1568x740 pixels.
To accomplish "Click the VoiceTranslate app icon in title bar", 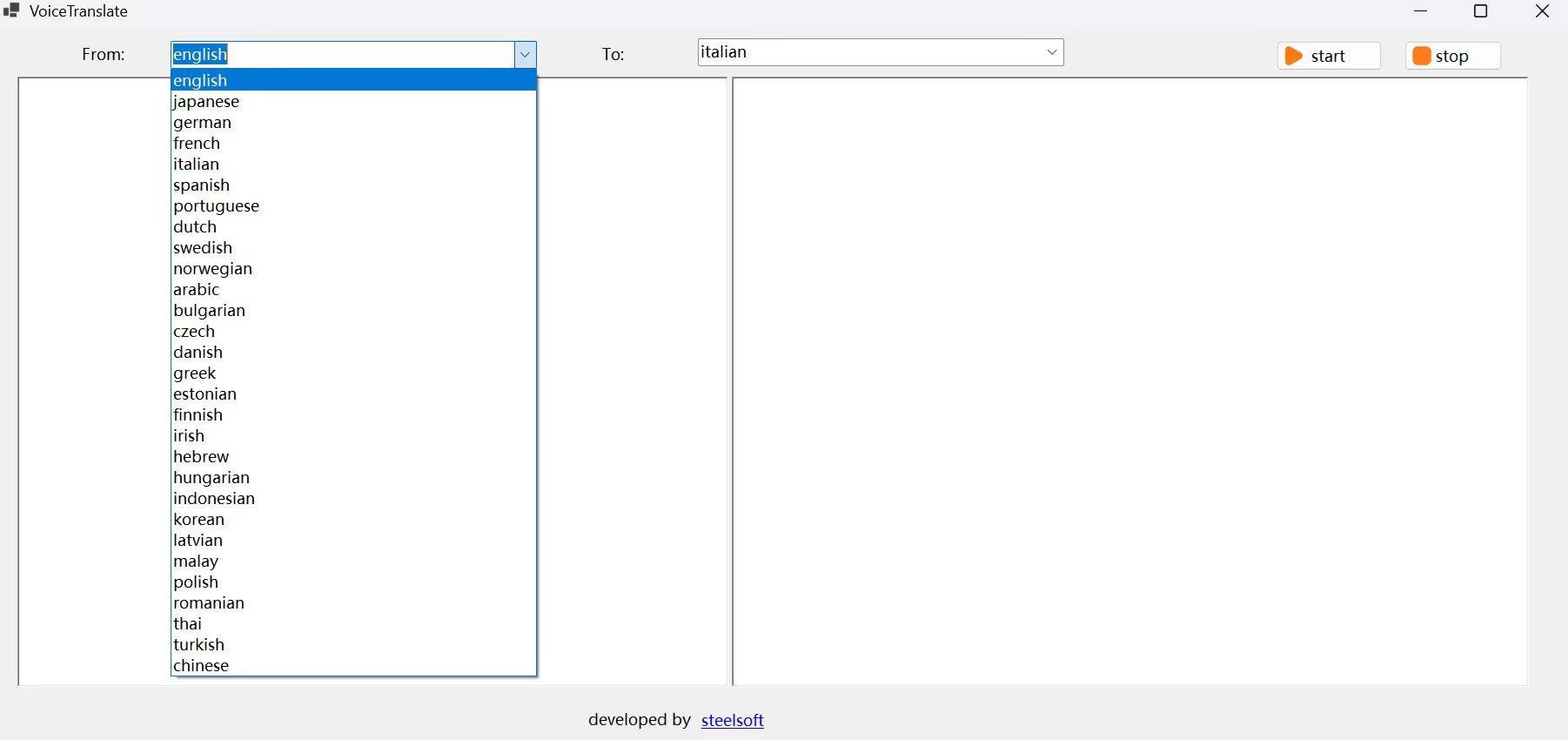I will tap(11, 11).
